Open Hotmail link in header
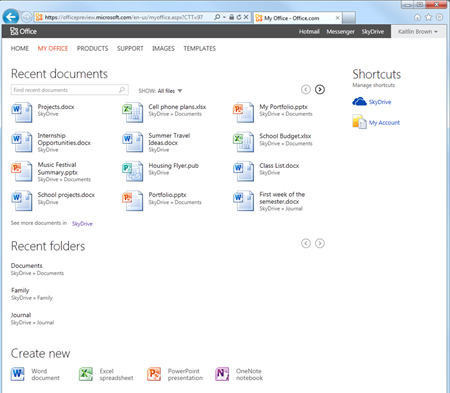Viewport: 450px width, 393px height. [x=309, y=32]
